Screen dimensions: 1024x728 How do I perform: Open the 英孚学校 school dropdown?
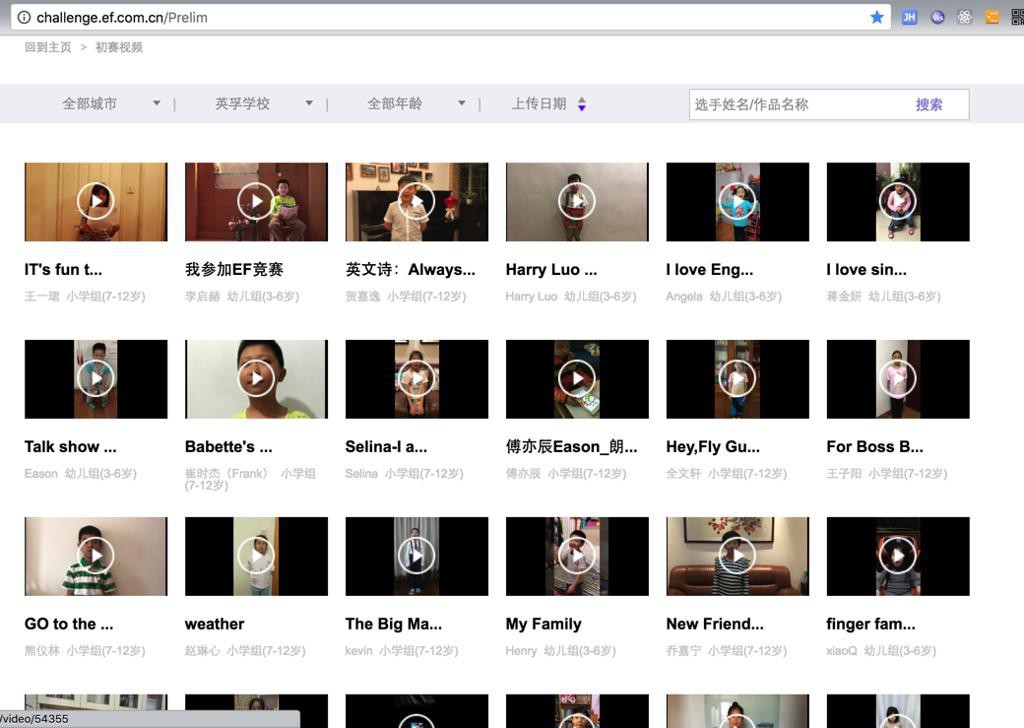(264, 104)
